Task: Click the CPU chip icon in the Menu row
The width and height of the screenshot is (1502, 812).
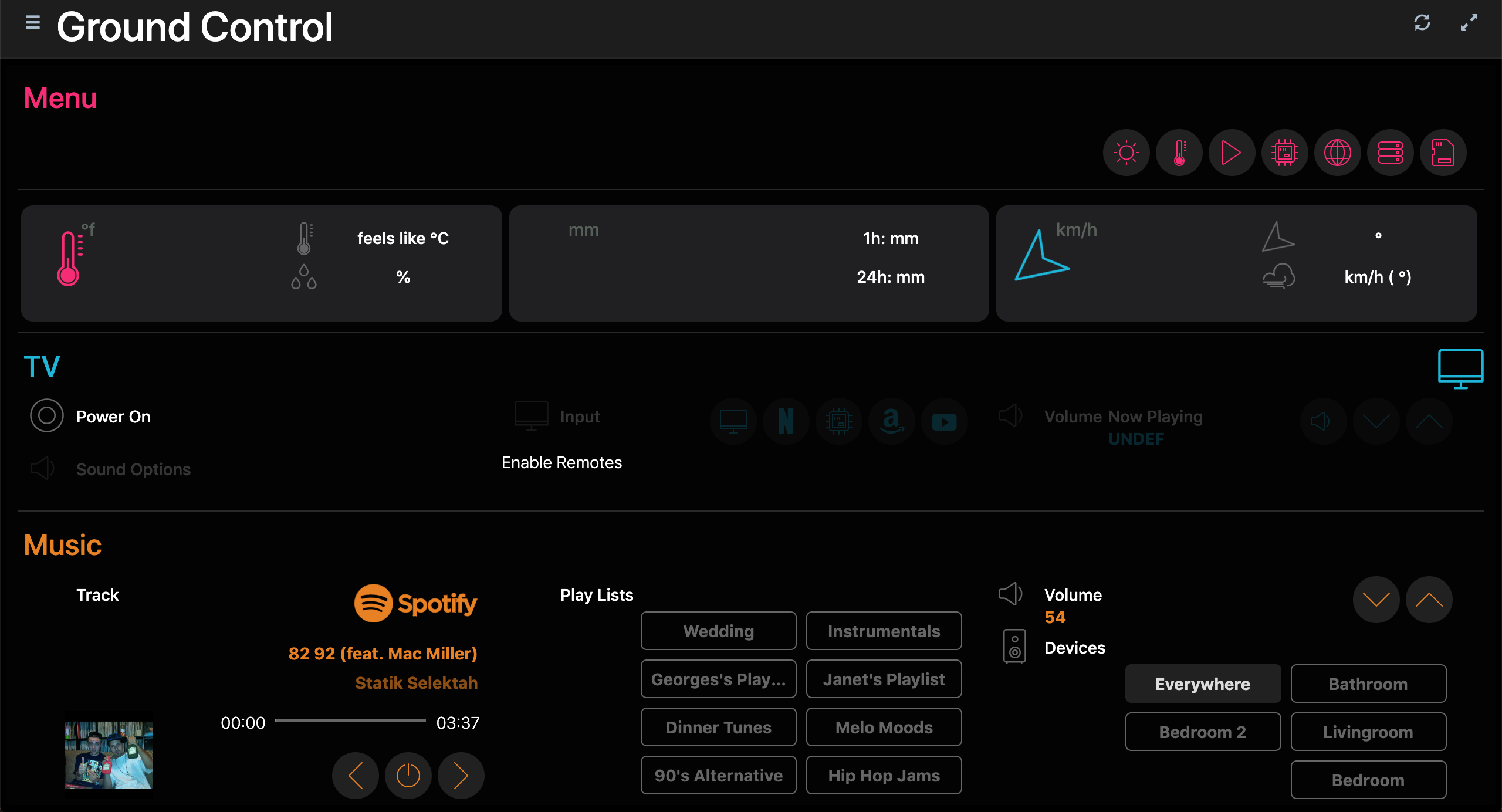Action: (x=1284, y=153)
